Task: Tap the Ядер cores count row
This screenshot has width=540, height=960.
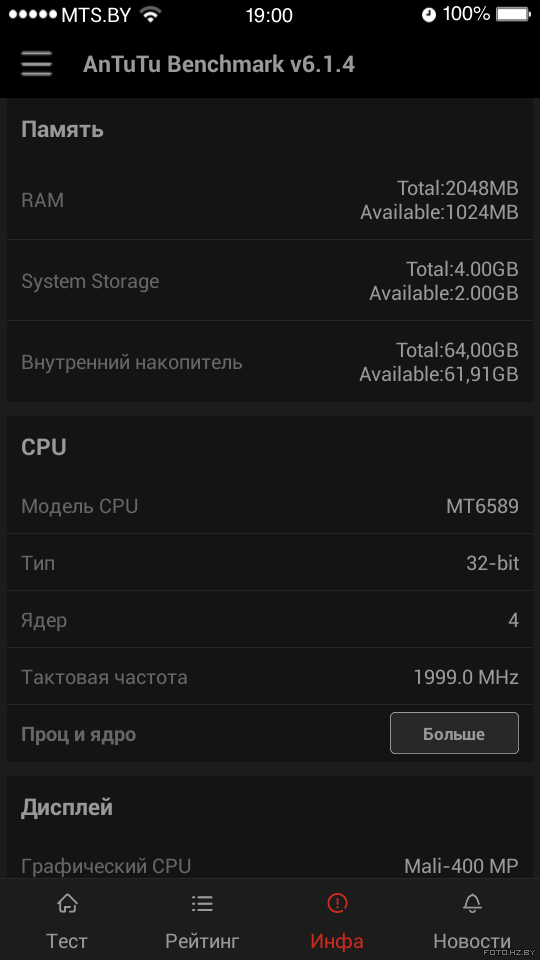Action: point(270,620)
